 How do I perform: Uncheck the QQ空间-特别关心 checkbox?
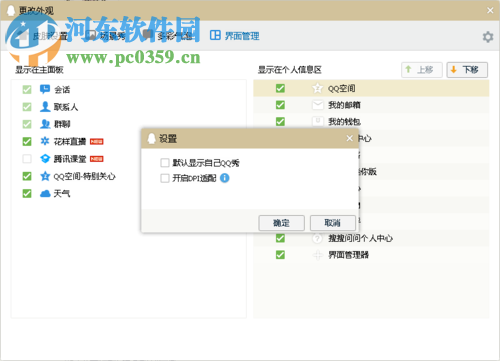[x=27, y=176]
